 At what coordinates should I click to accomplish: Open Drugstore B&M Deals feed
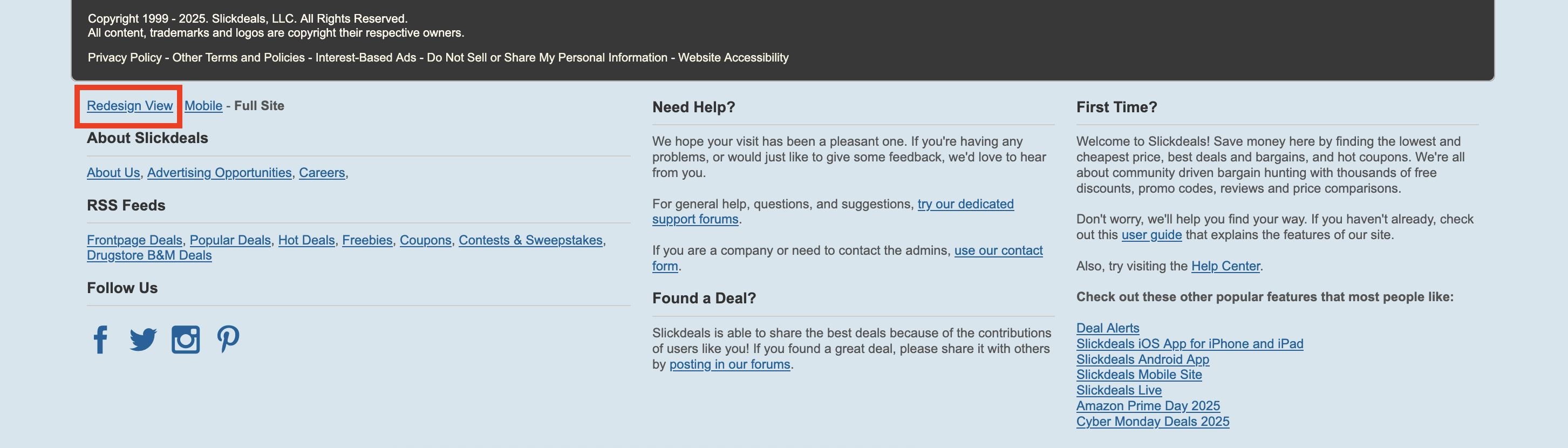point(149,256)
